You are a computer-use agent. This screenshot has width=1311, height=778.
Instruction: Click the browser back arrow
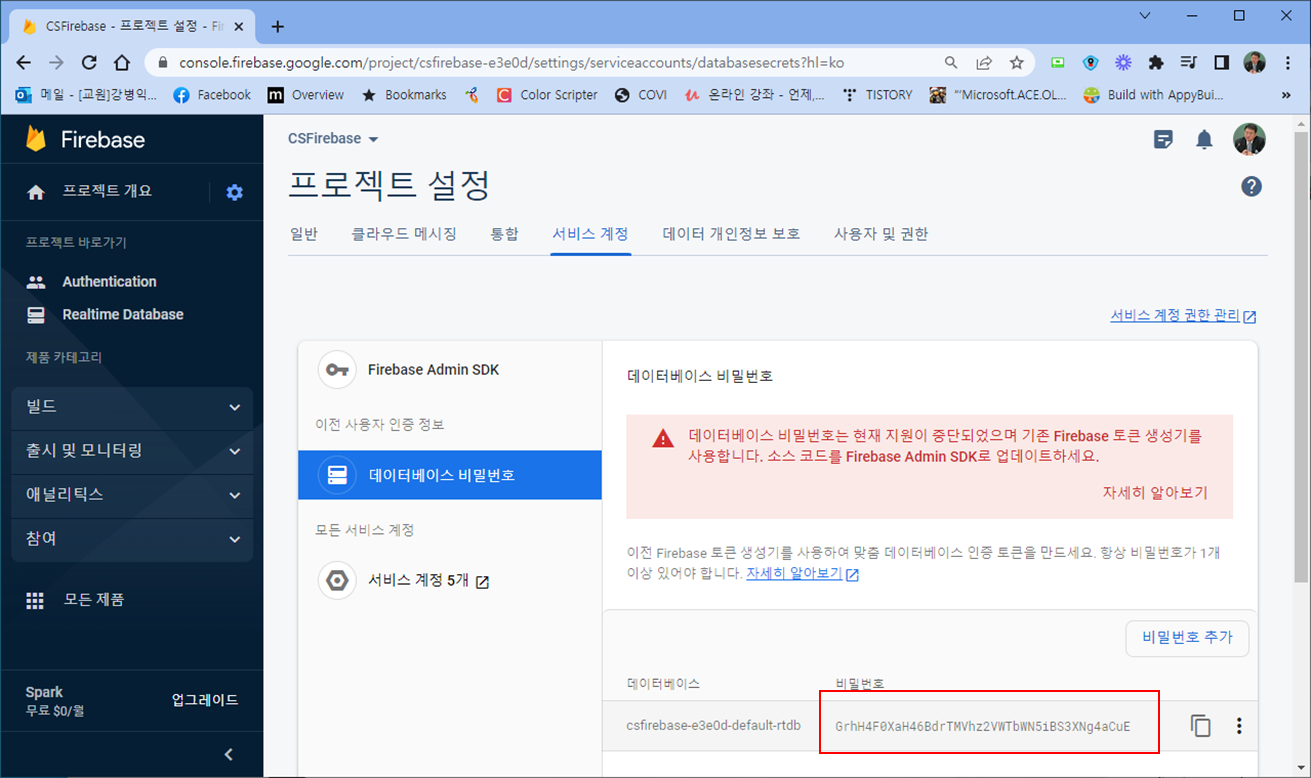point(24,62)
